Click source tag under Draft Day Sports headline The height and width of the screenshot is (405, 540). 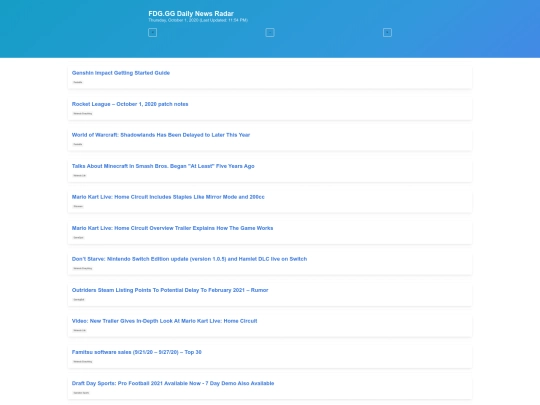(x=81, y=393)
